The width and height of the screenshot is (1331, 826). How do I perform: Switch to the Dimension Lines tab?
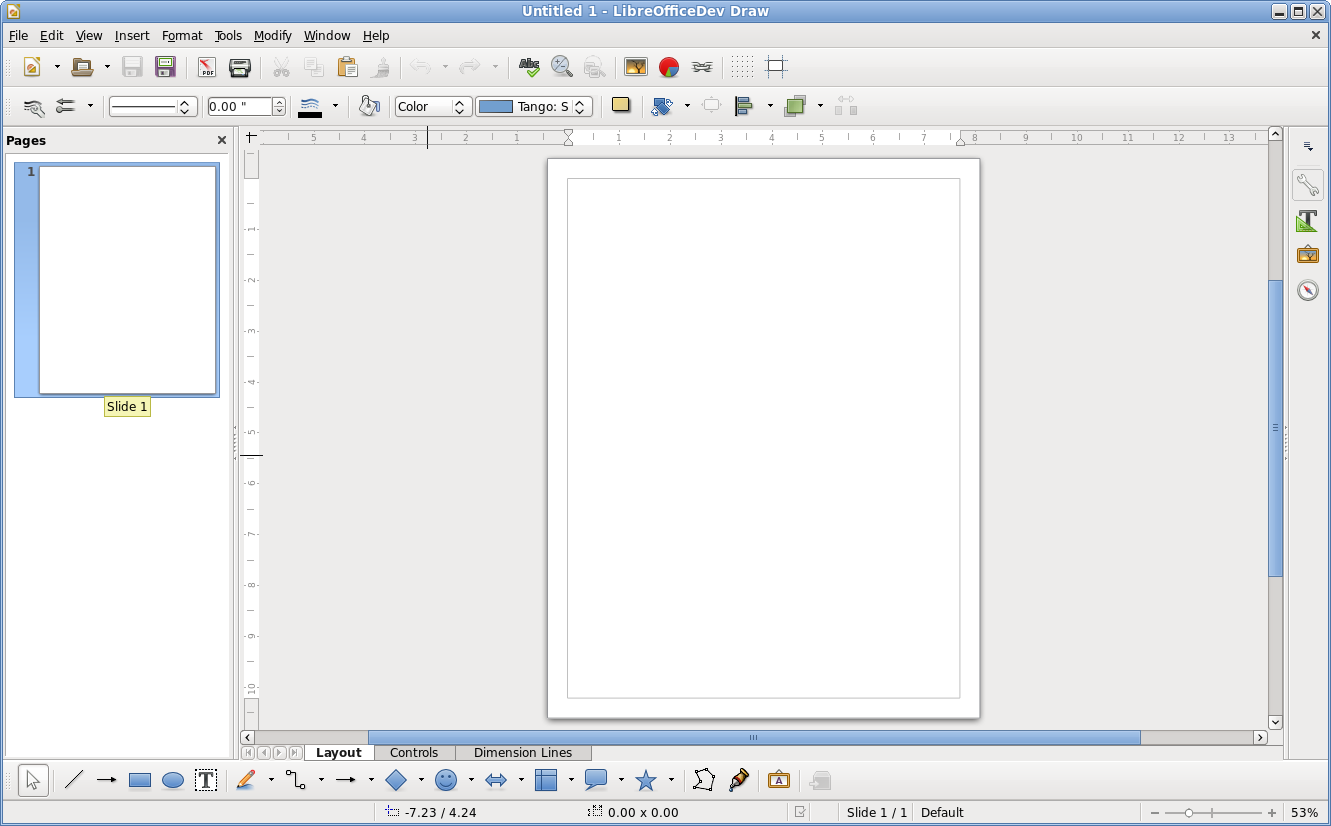(x=523, y=753)
